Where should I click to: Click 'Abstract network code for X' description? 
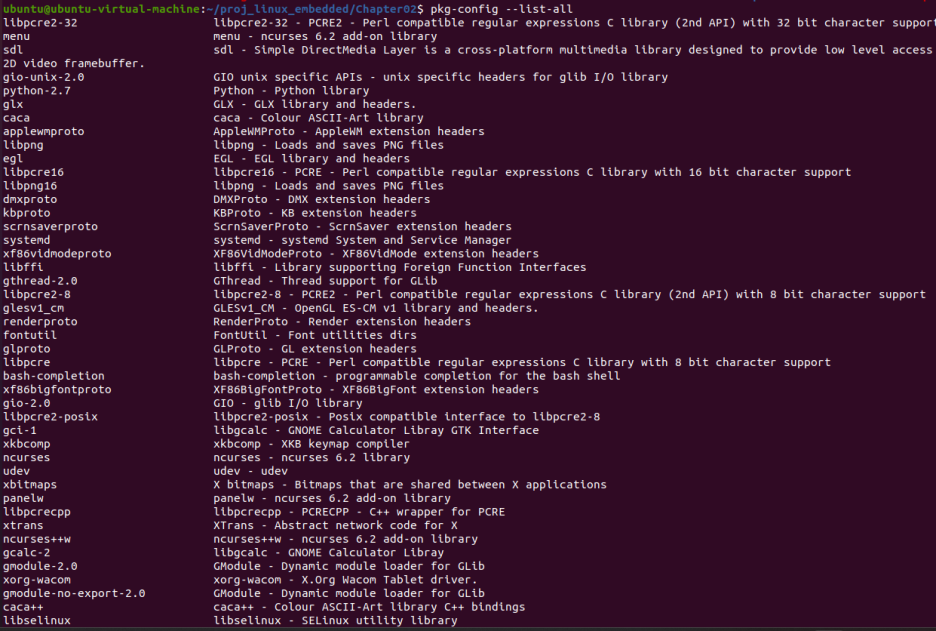coord(366,525)
